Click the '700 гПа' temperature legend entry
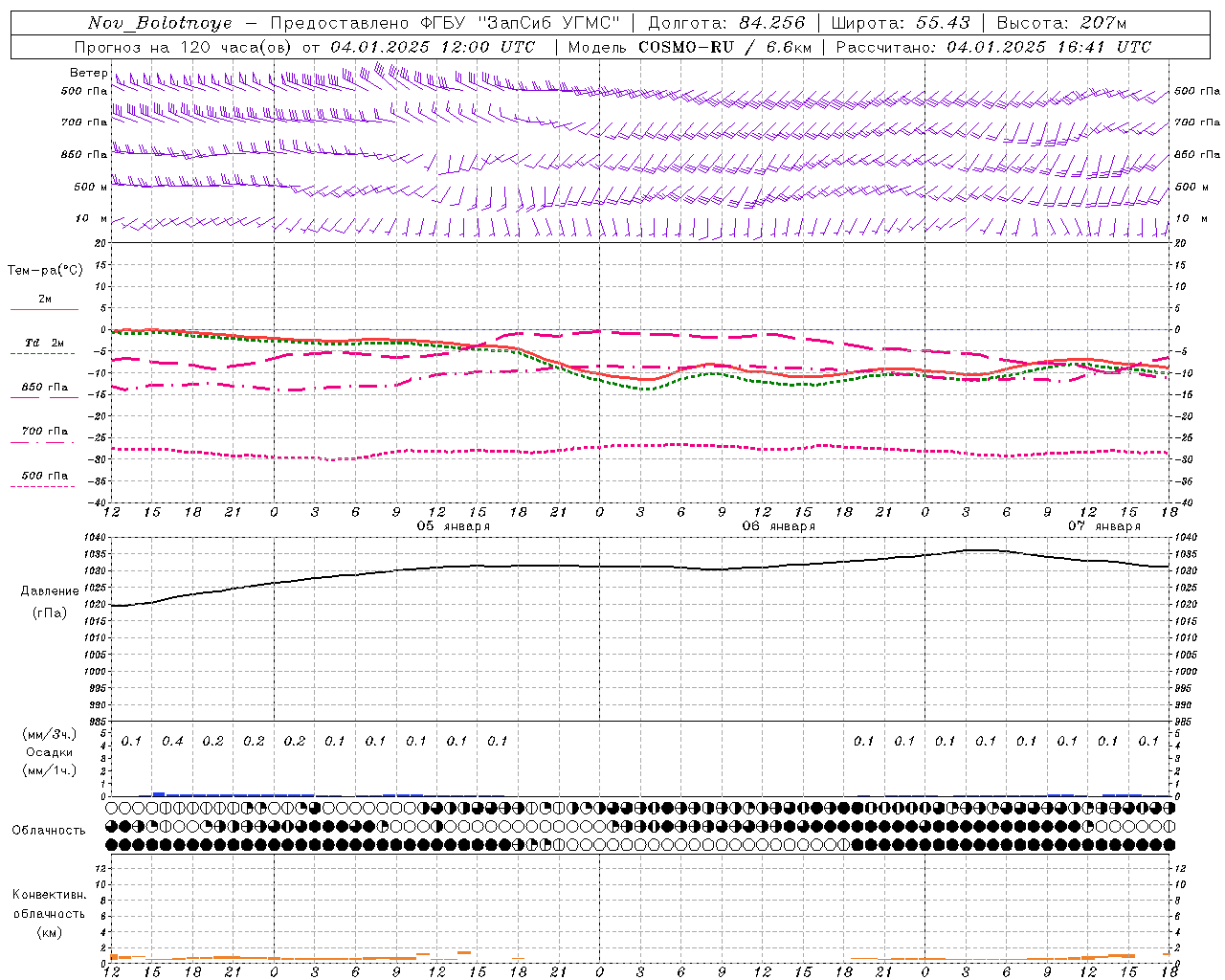This screenshot has height=980, width=1225. click(45, 432)
